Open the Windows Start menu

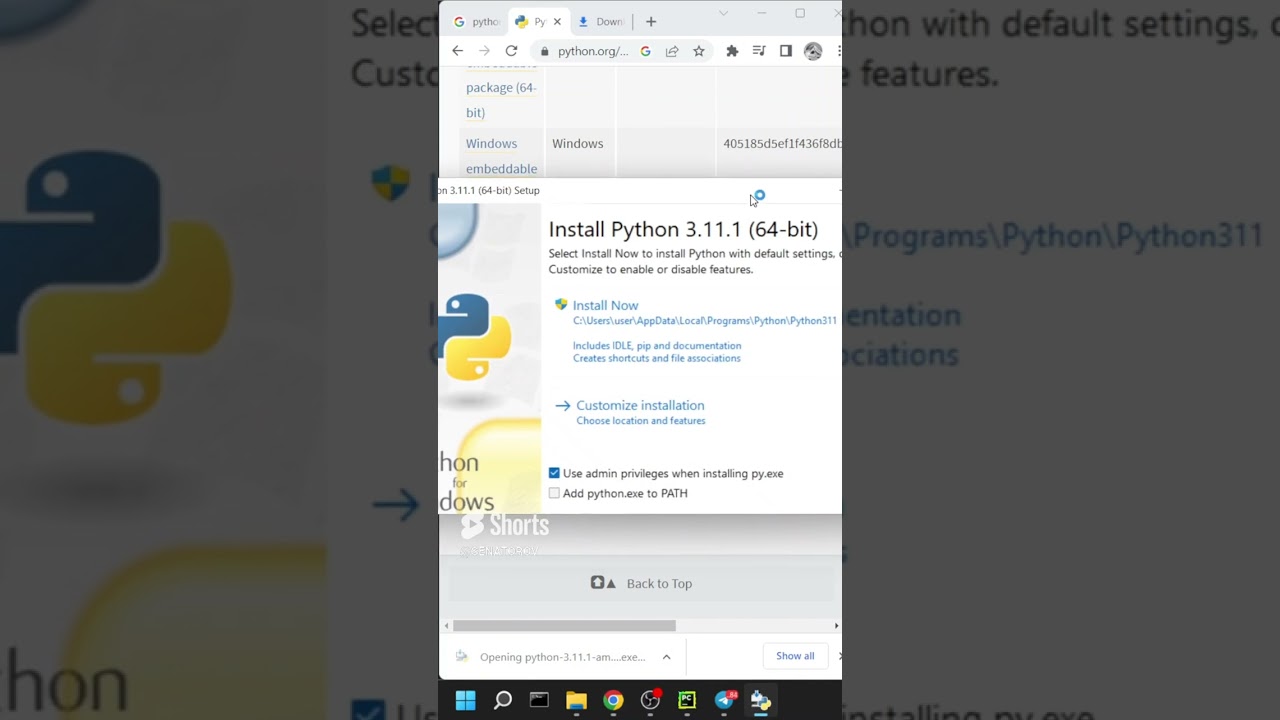click(x=466, y=701)
